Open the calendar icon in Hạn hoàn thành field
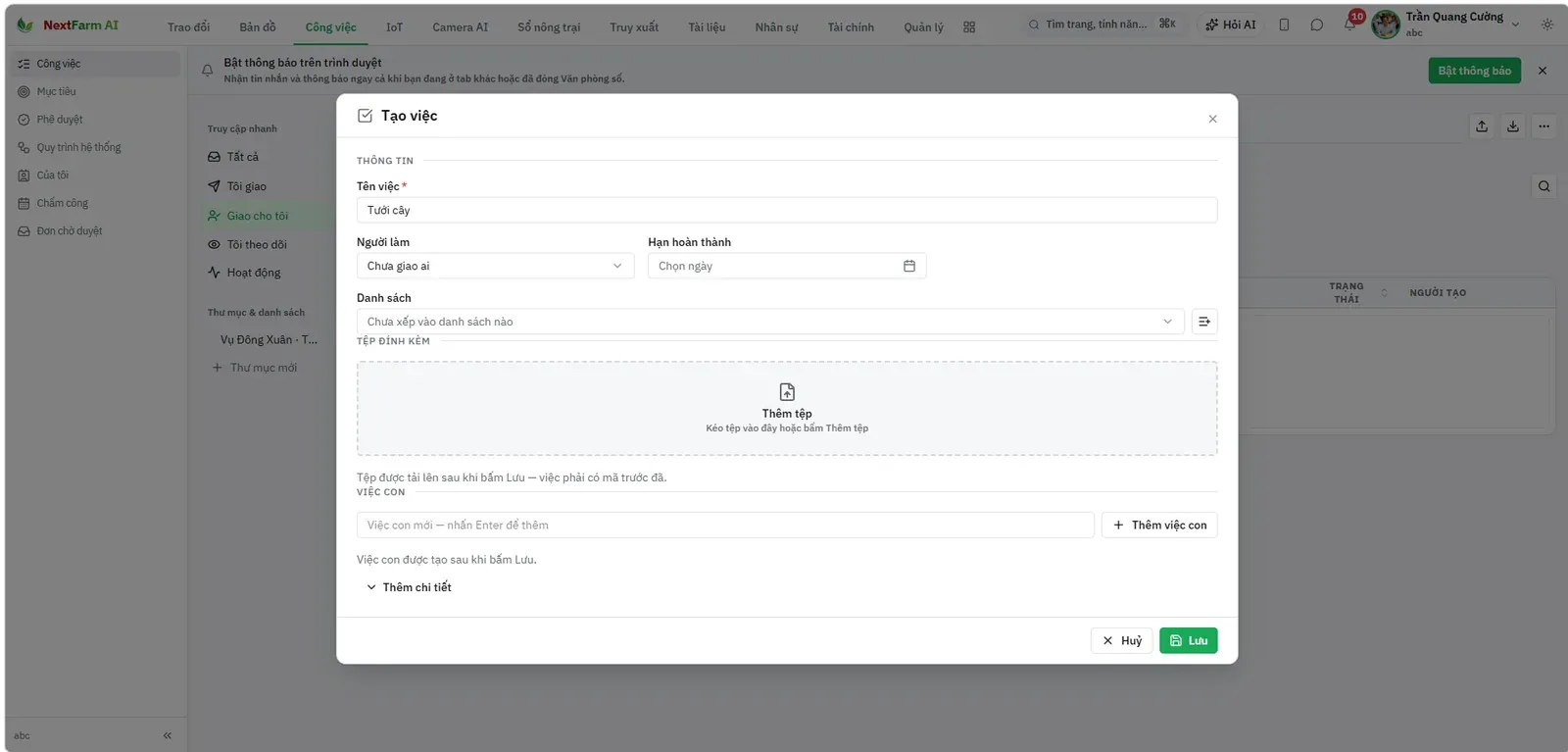1568x752 pixels. [x=909, y=266]
